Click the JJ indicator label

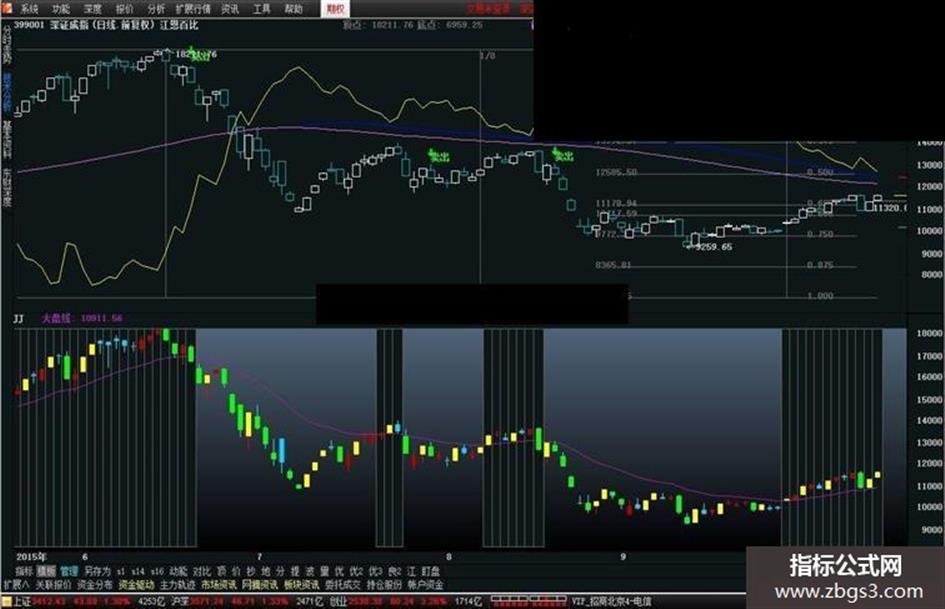pos(19,318)
